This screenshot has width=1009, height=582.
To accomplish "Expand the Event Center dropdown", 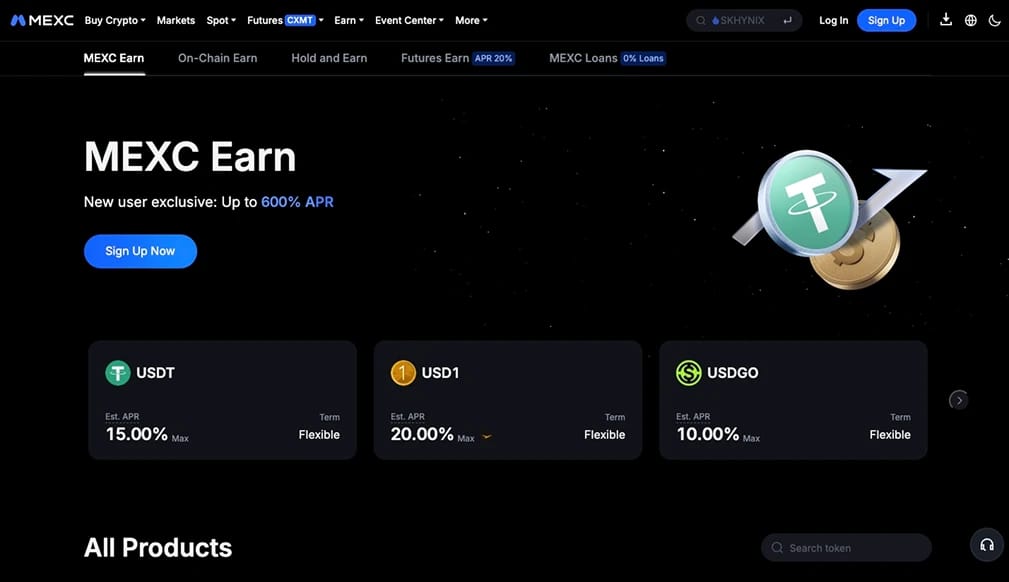I will click(x=409, y=21).
